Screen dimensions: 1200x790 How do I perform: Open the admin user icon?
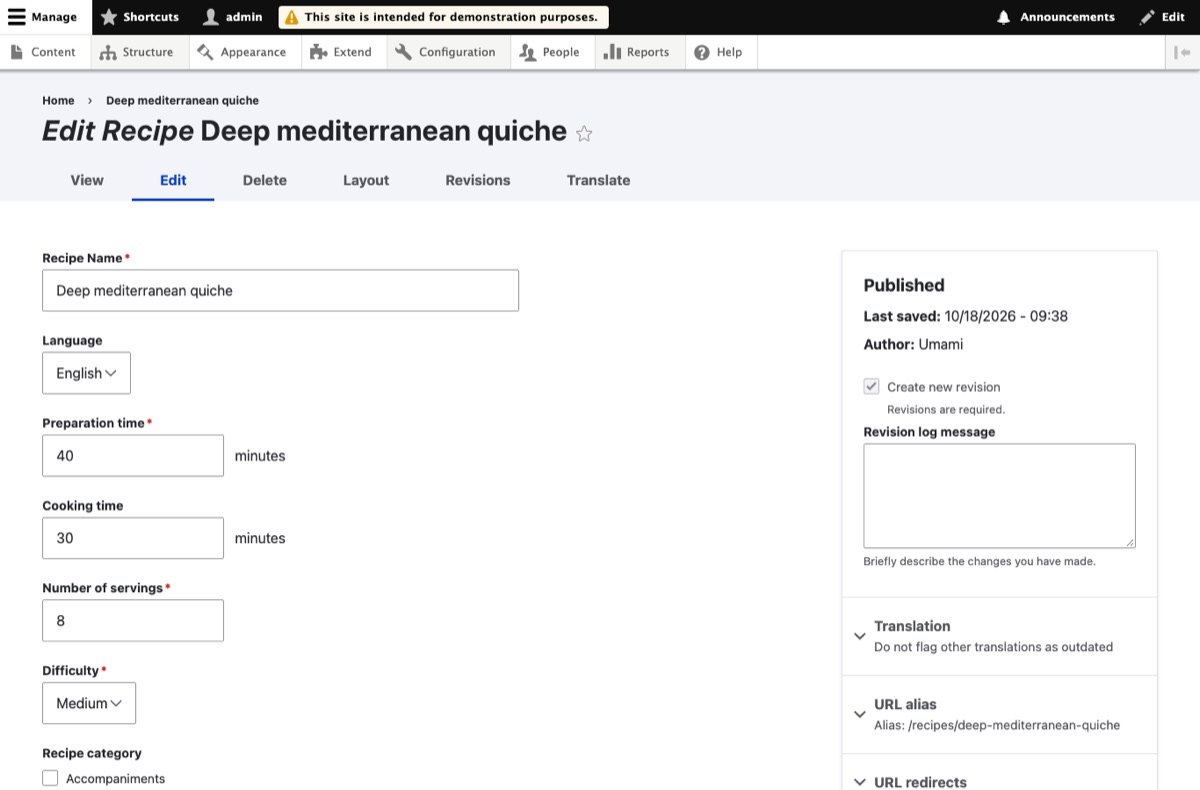point(211,17)
